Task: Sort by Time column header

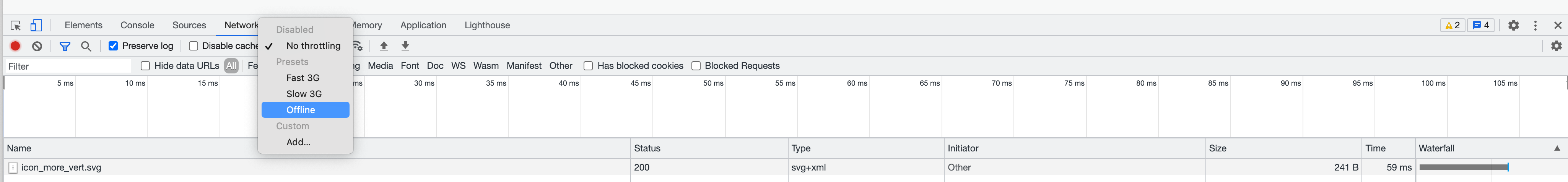Action: coord(1388,148)
